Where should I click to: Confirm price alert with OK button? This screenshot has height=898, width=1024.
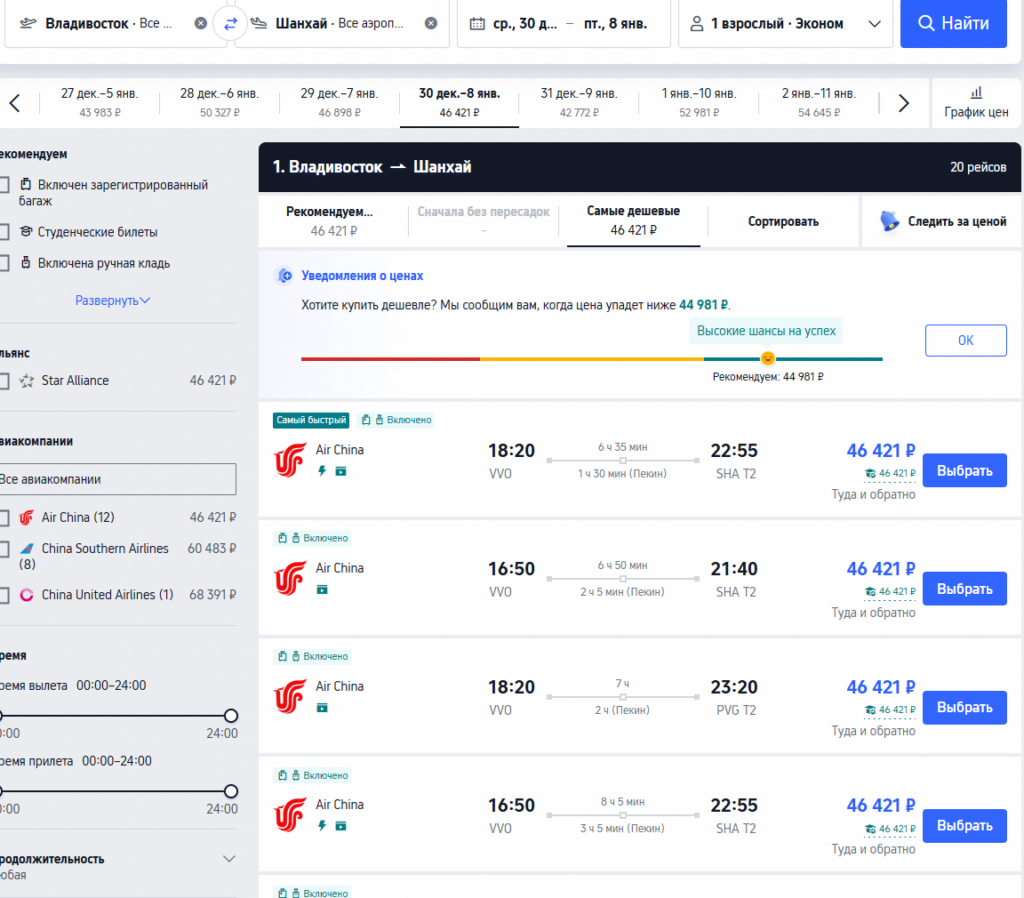point(966,340)
